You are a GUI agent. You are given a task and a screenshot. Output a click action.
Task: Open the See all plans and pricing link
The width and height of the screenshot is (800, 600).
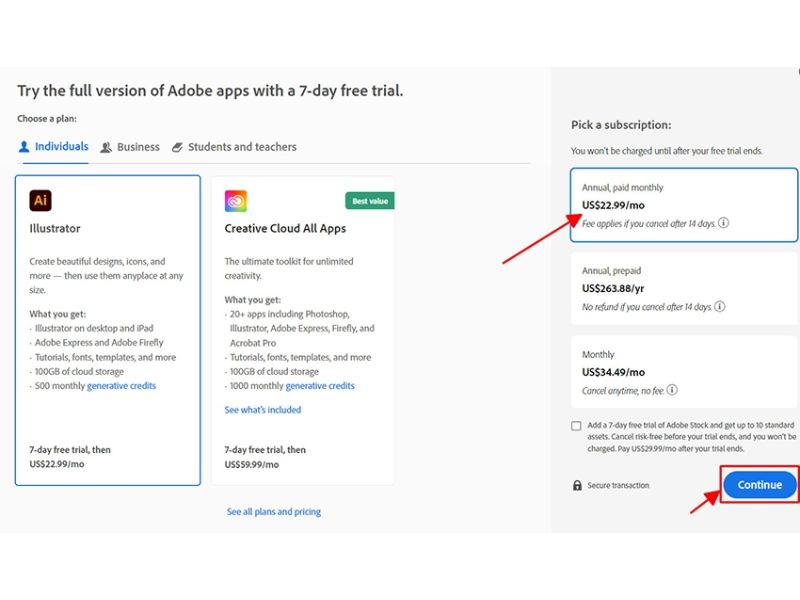coord(273,512)
